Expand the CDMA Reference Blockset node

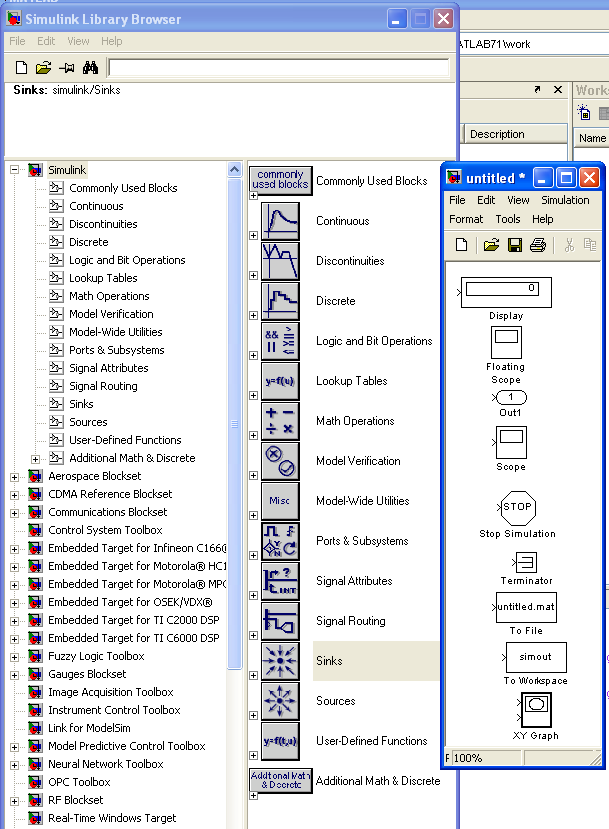pyautogui.click(x=14, y=495)
